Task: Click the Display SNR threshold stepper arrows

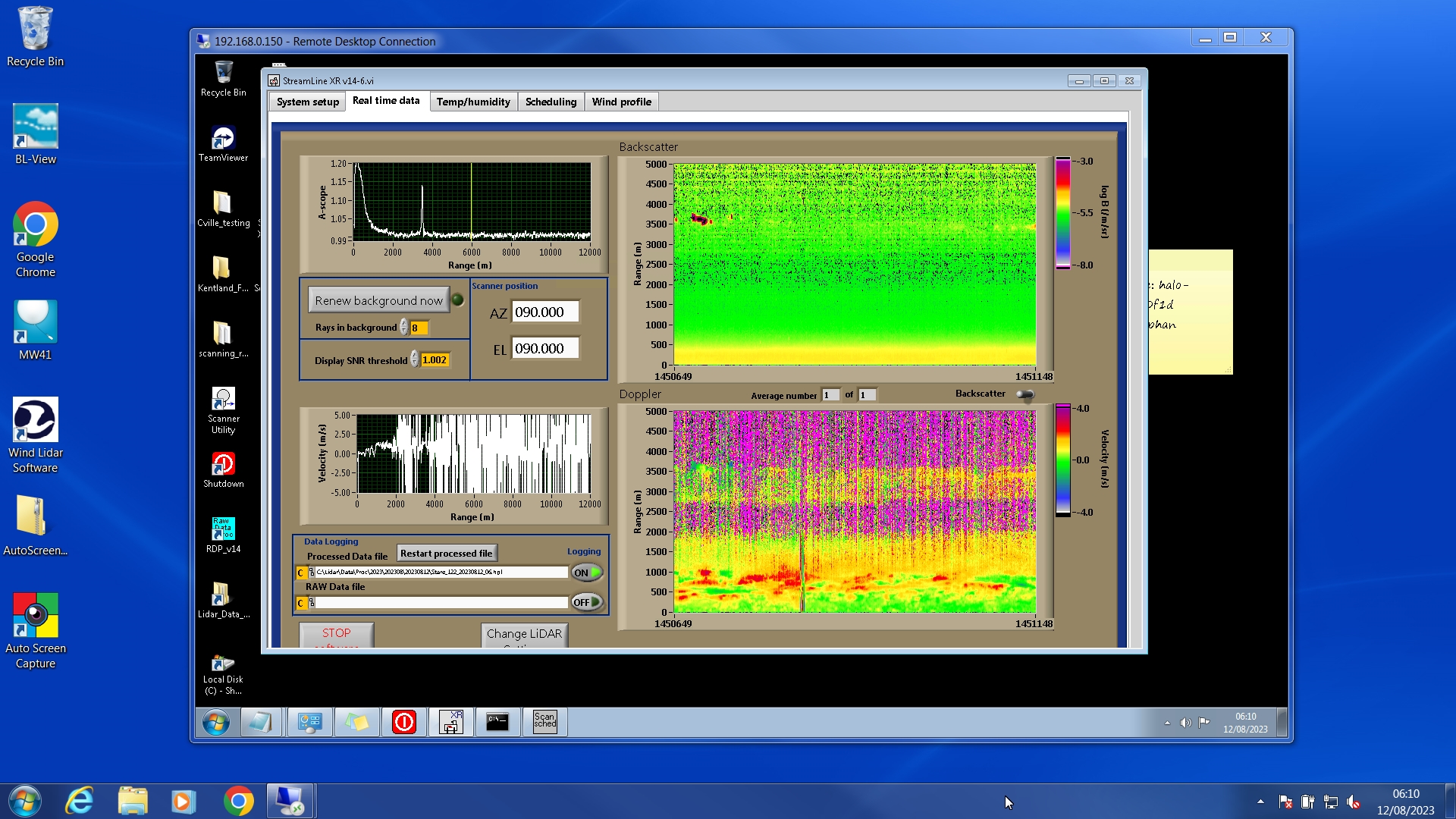Action: pos(415,359)
